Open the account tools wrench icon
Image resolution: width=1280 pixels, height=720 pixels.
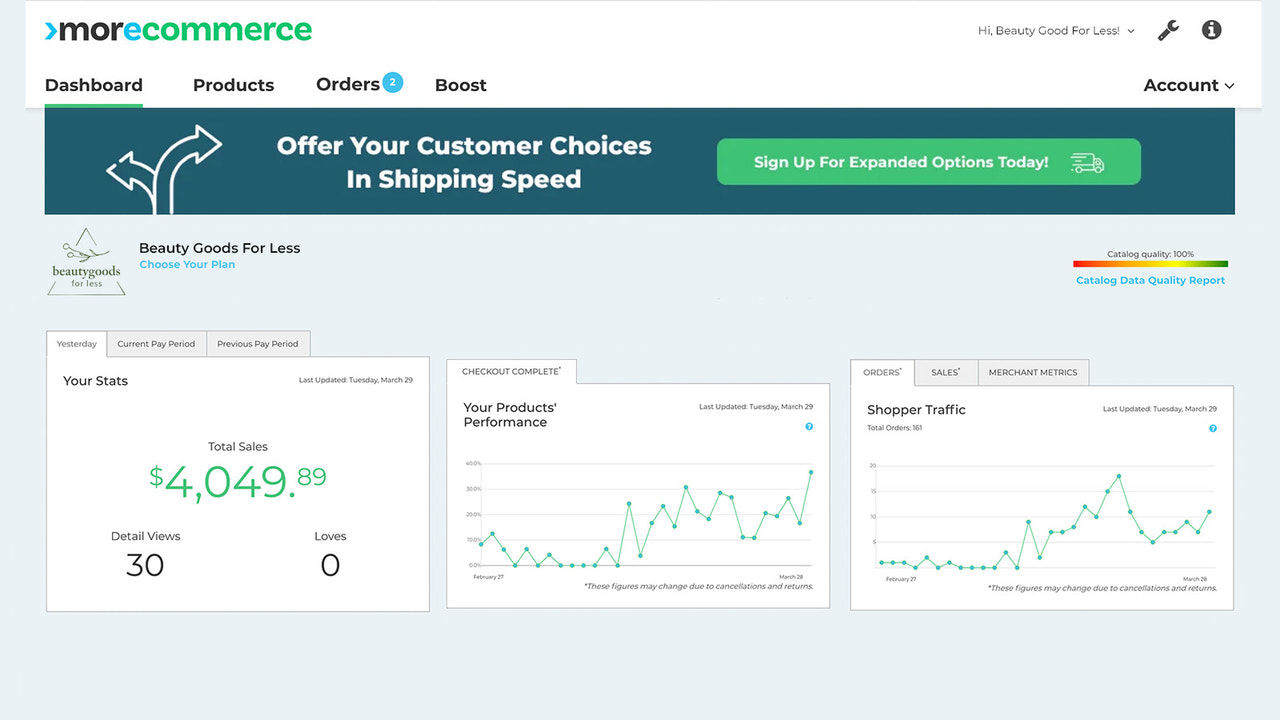(x=1168, y=30)
